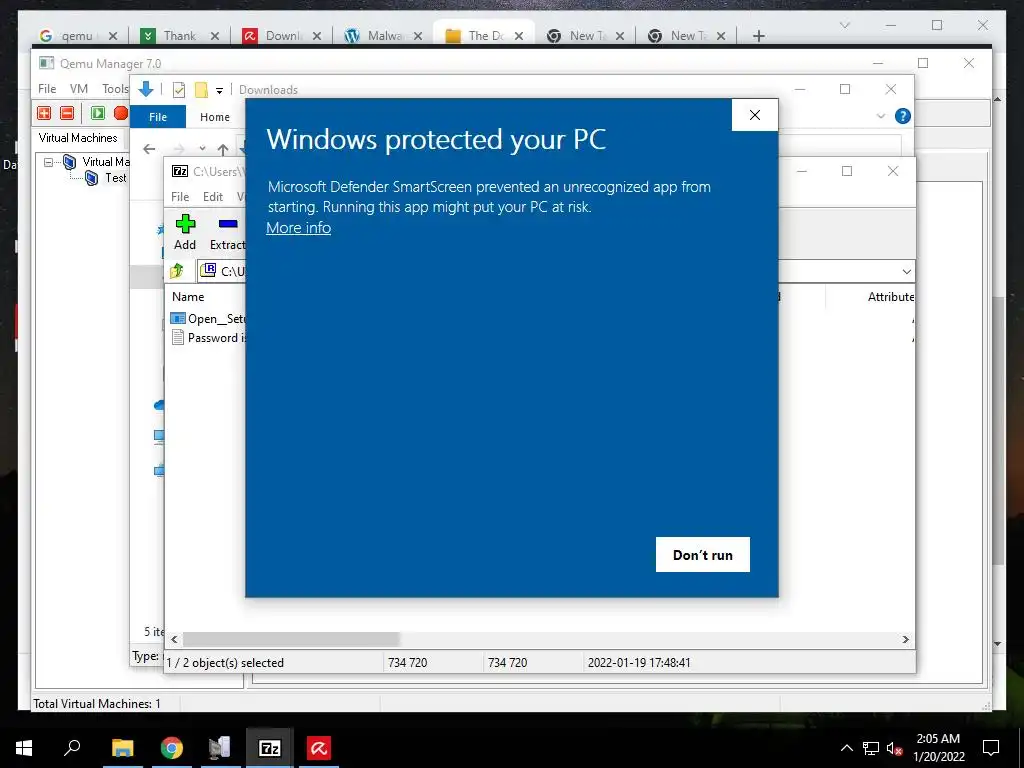
Task: Click the Don't run button
Action: (x=703, y=554)
